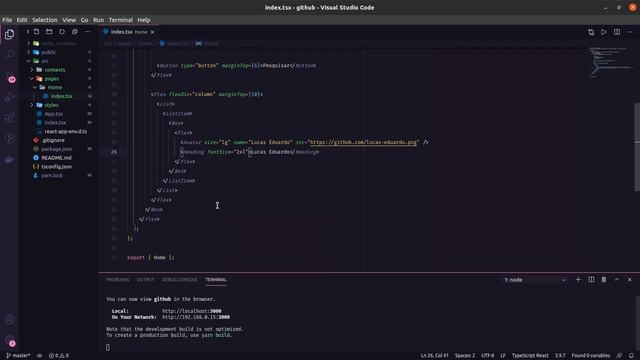640x360 pixels.
Task: Click the Run play icon in editor toolbar
Action: 604,32
